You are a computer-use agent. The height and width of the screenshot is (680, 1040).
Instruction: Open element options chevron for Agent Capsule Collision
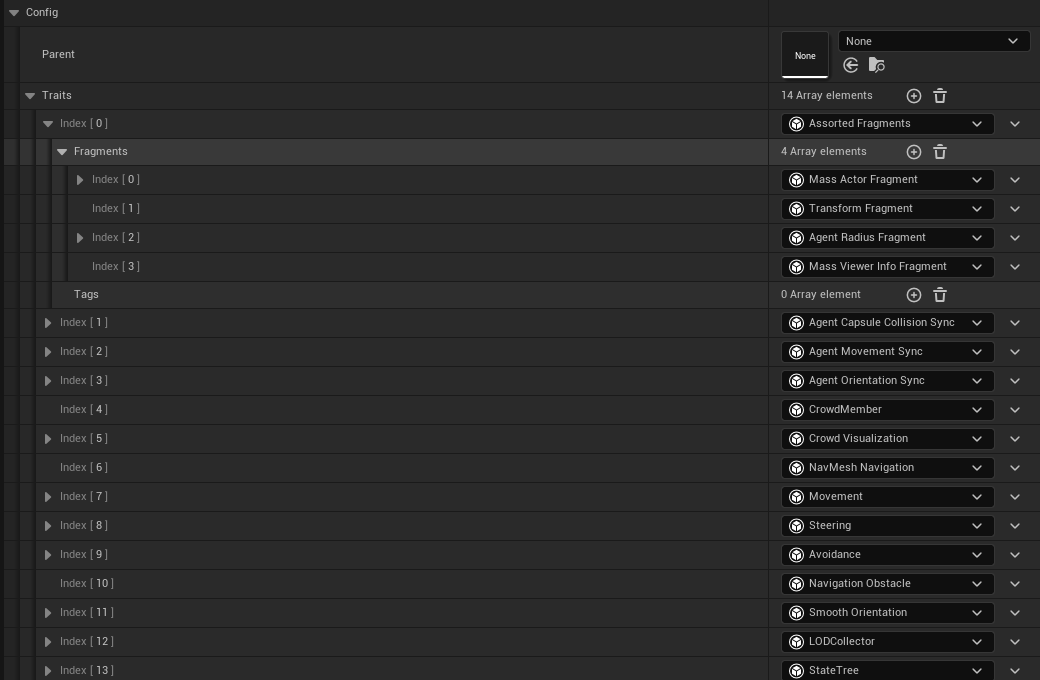click(x=1015, y=323)
